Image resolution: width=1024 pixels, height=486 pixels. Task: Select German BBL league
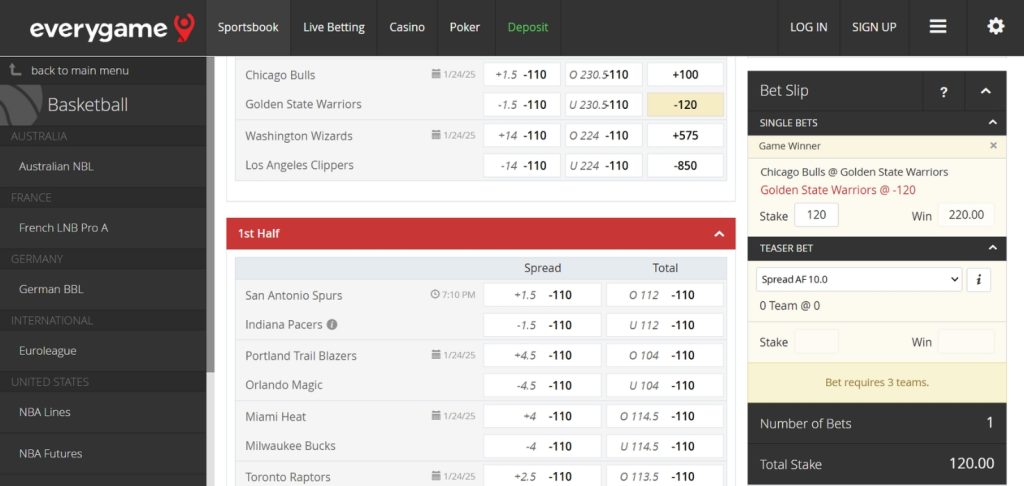(103, 289)
